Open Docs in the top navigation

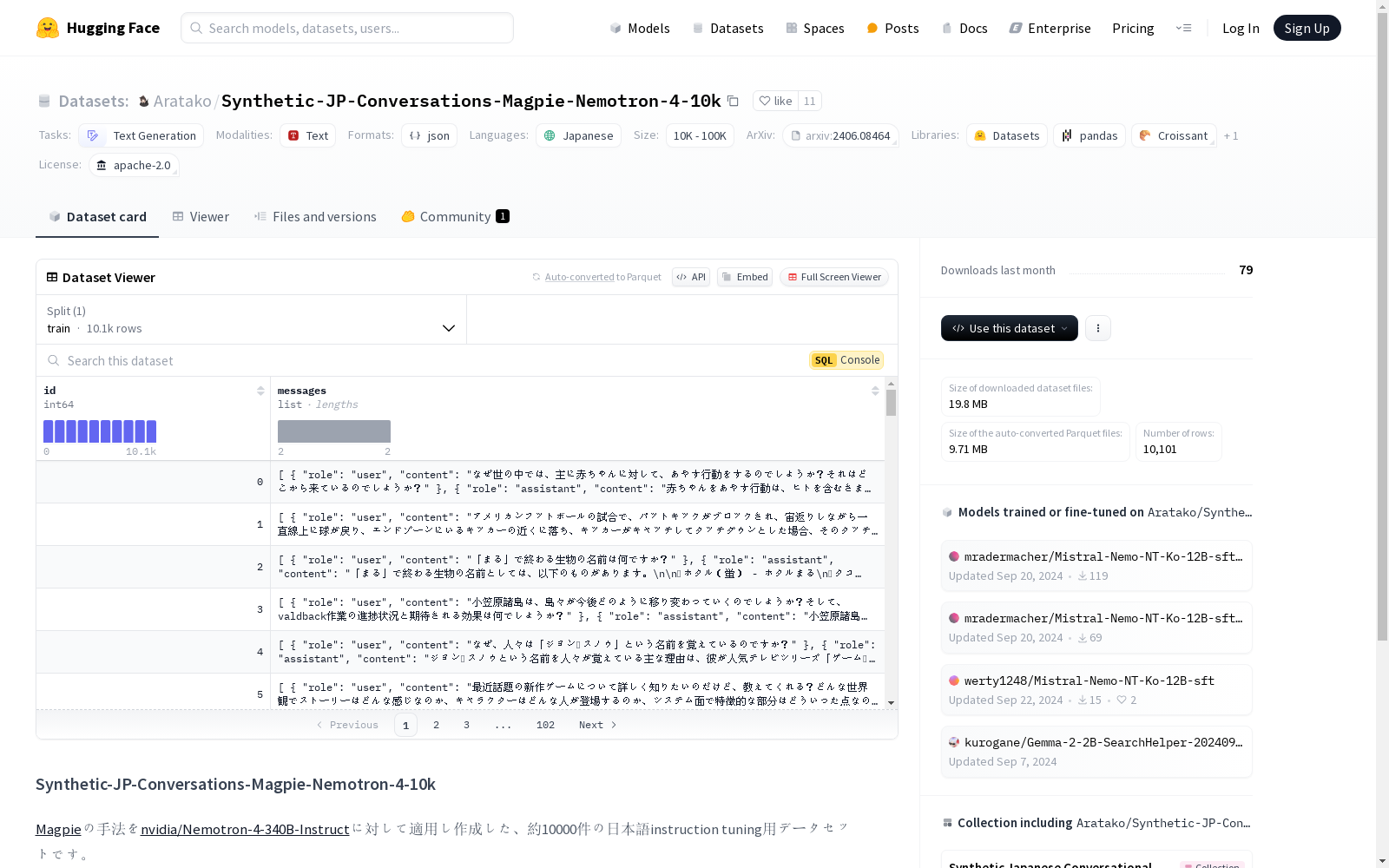964,28
